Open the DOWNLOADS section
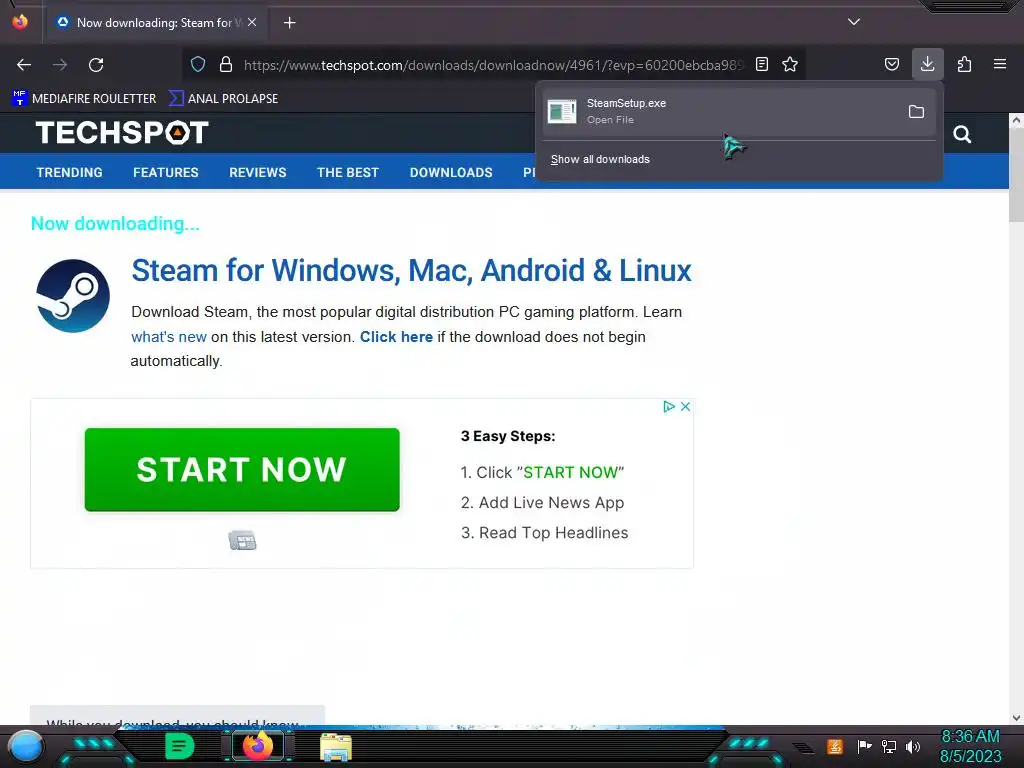1024x768 pixels. (x=451, y=172)
